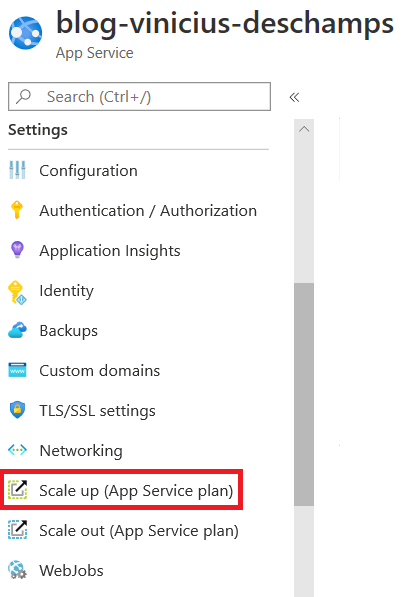Click the Scale out icon

coord(18,530)
